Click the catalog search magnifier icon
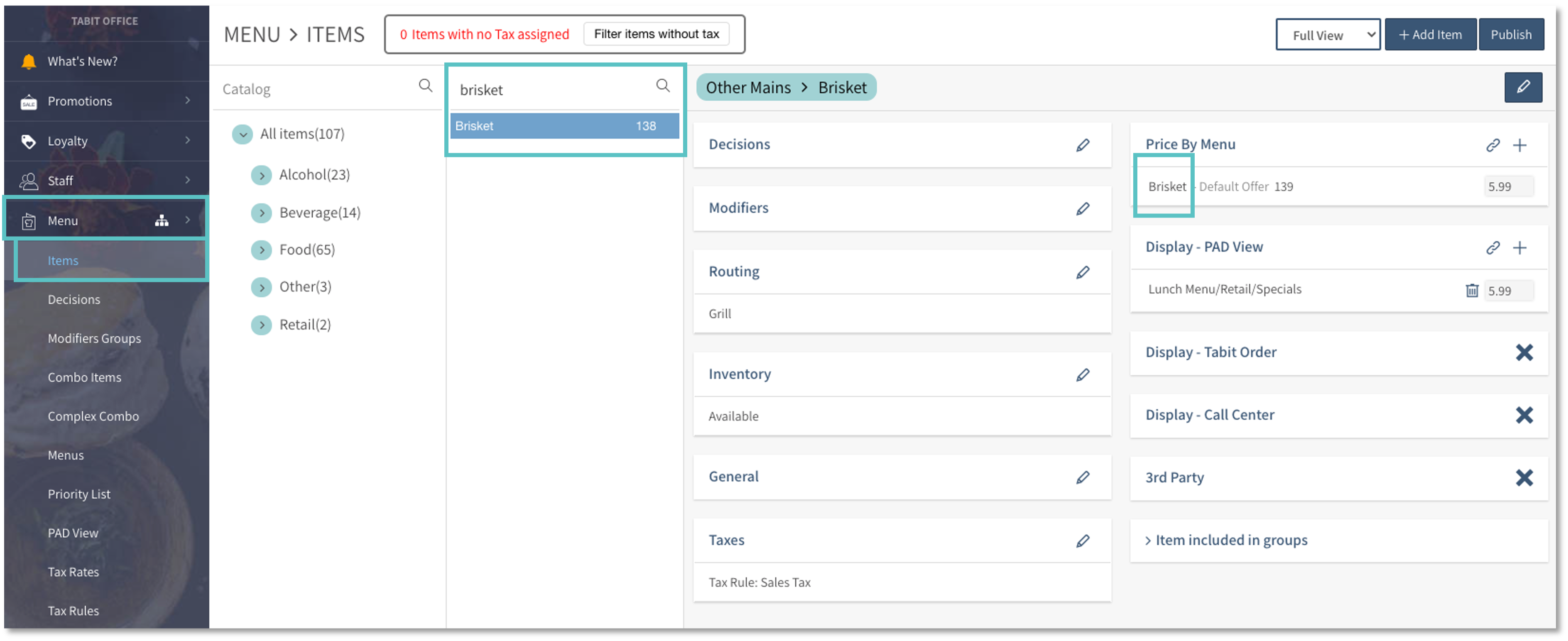This screenshot has width=1568, height=641. (426, 86)
